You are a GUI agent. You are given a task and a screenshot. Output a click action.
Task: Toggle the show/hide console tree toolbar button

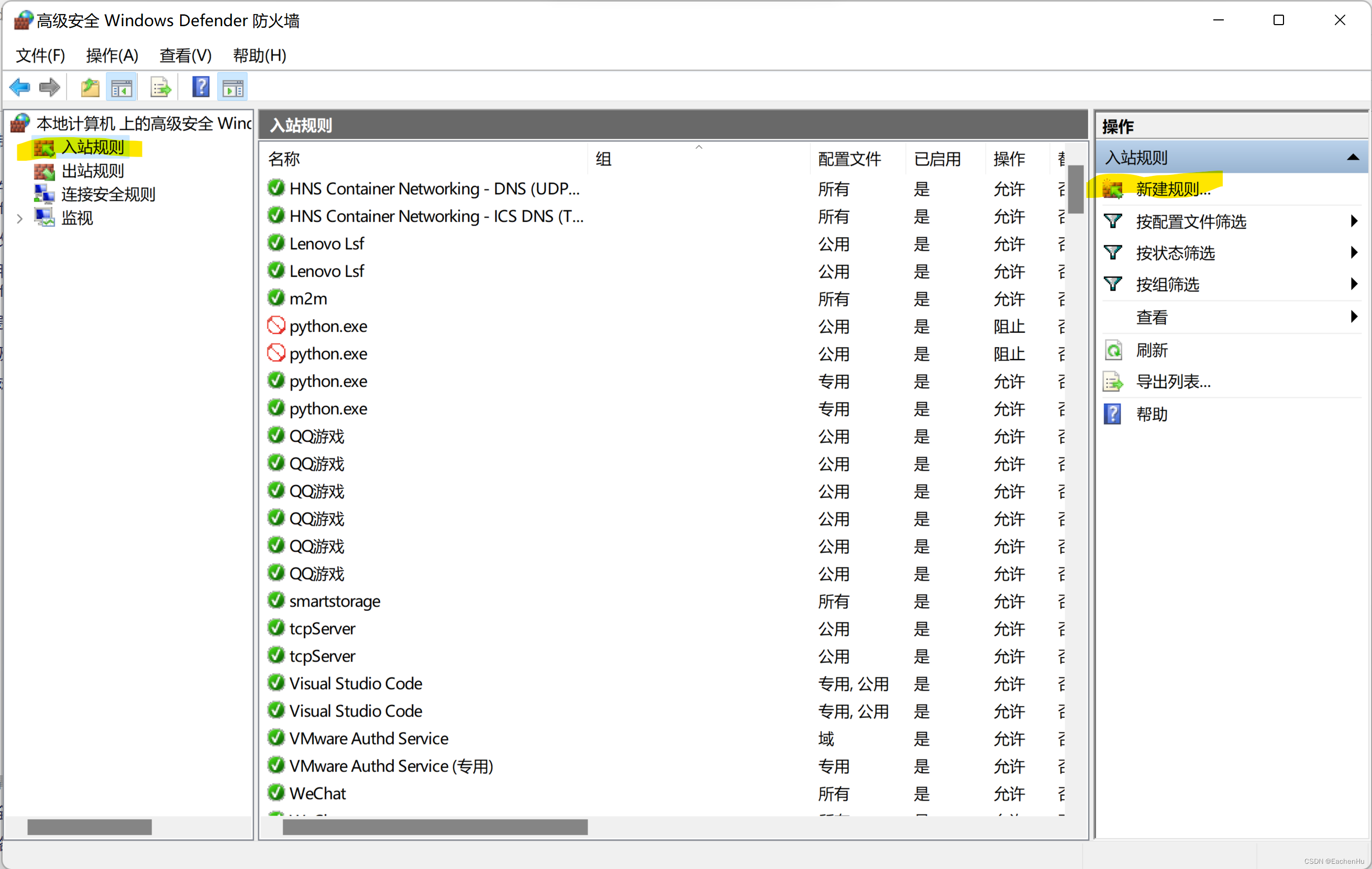[x=122, y=86]
